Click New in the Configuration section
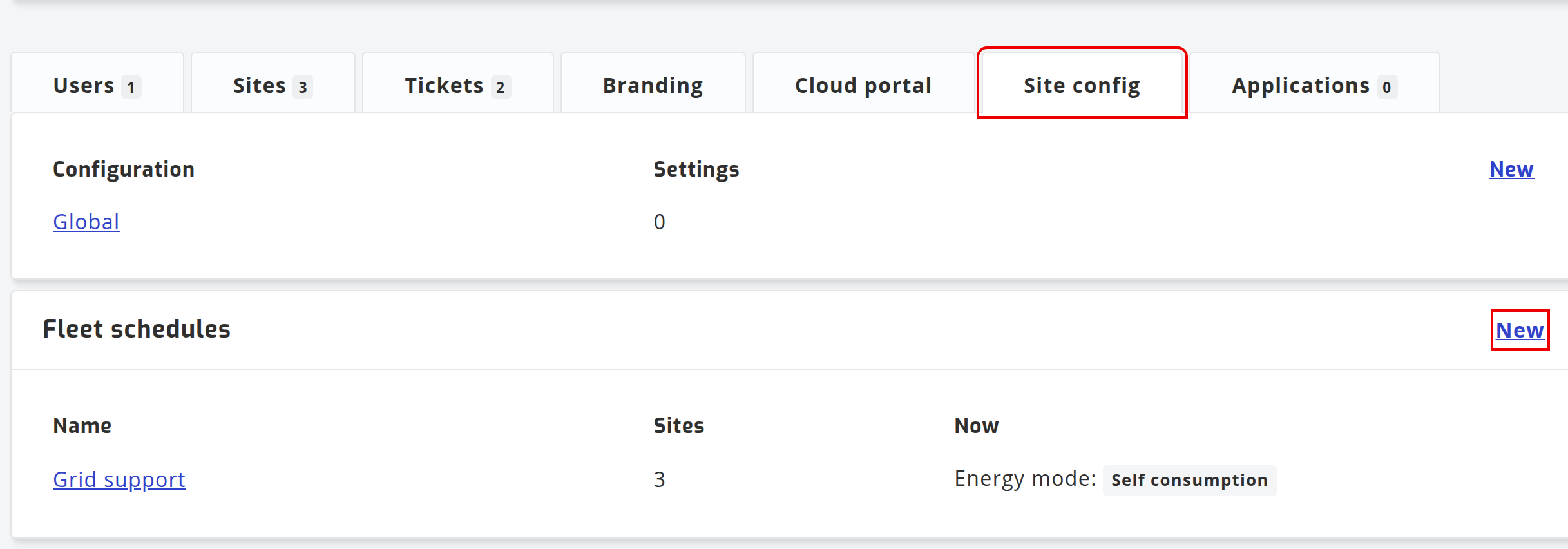1568x549 pixels. [x=1511, y=169]
